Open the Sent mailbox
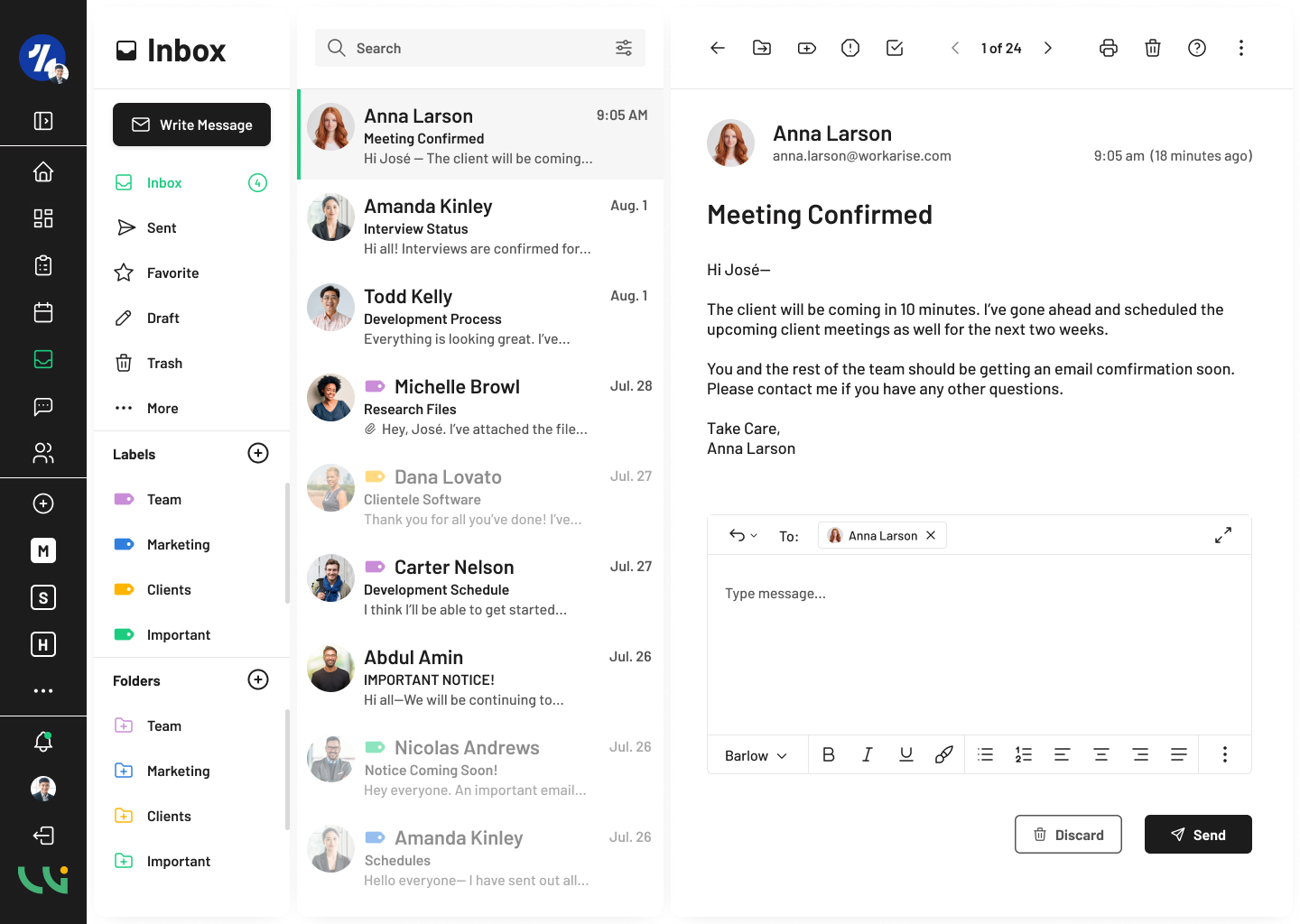 [162, 228]
